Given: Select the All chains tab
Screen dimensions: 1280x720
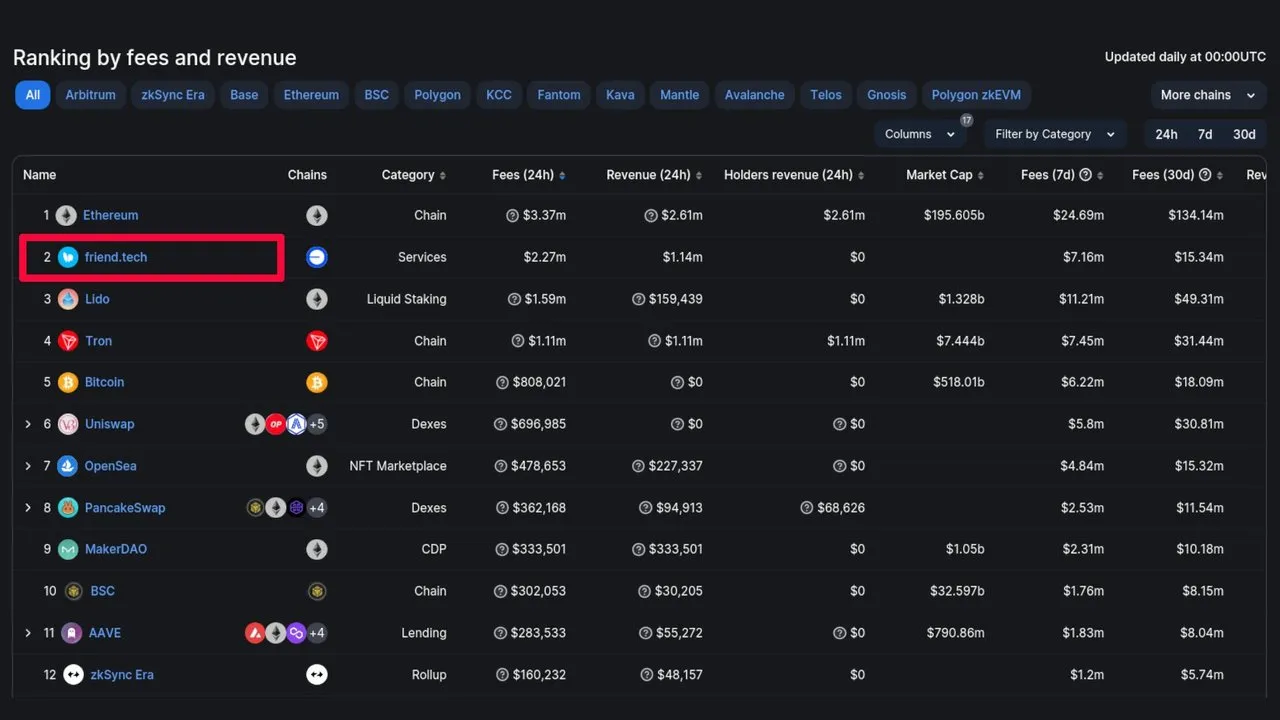Looking at the screenshot, I should point(33,95).
